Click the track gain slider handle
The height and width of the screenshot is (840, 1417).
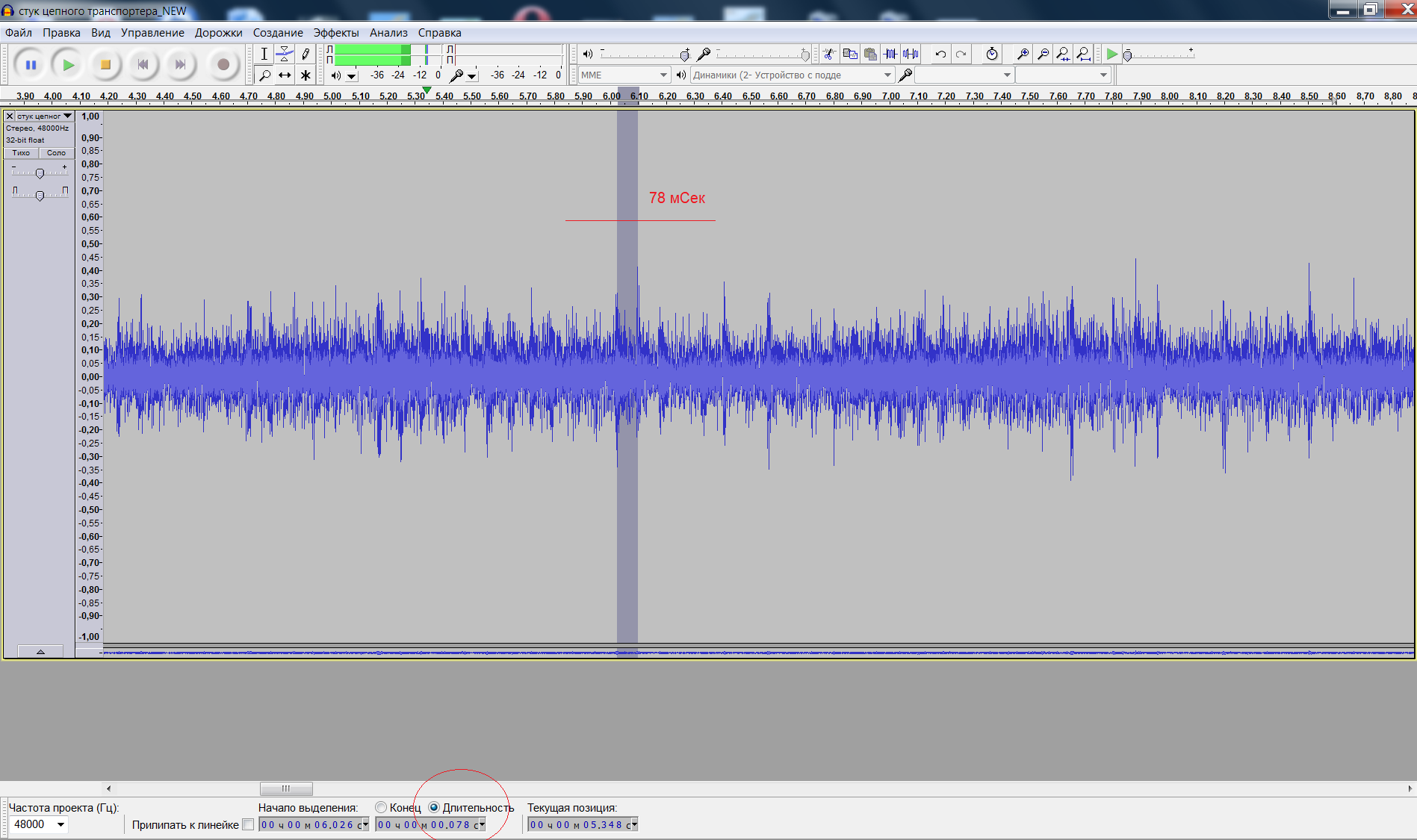[x=40, y=173]
